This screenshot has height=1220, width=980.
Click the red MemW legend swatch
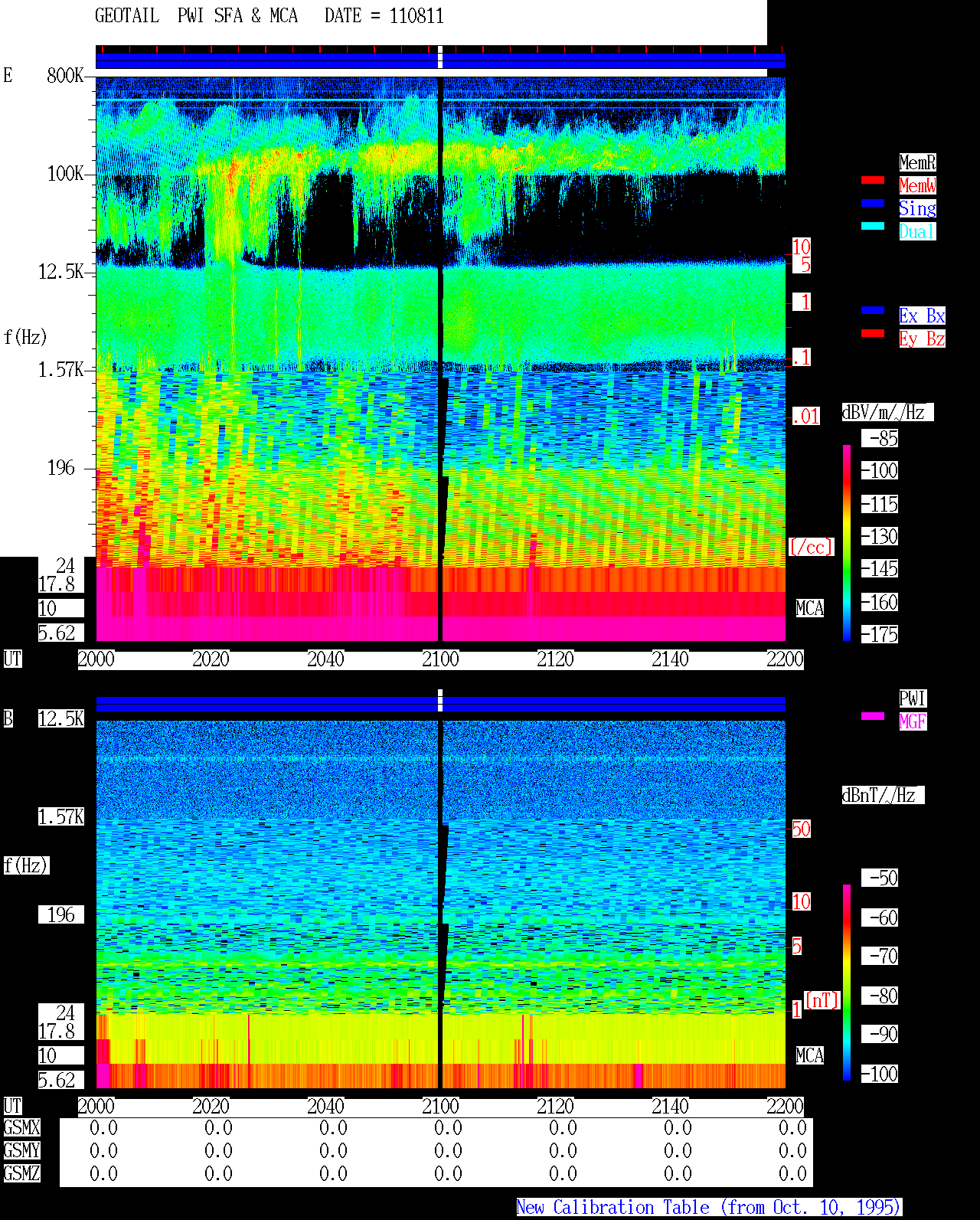pyautogui.click(x=873, y=180)
